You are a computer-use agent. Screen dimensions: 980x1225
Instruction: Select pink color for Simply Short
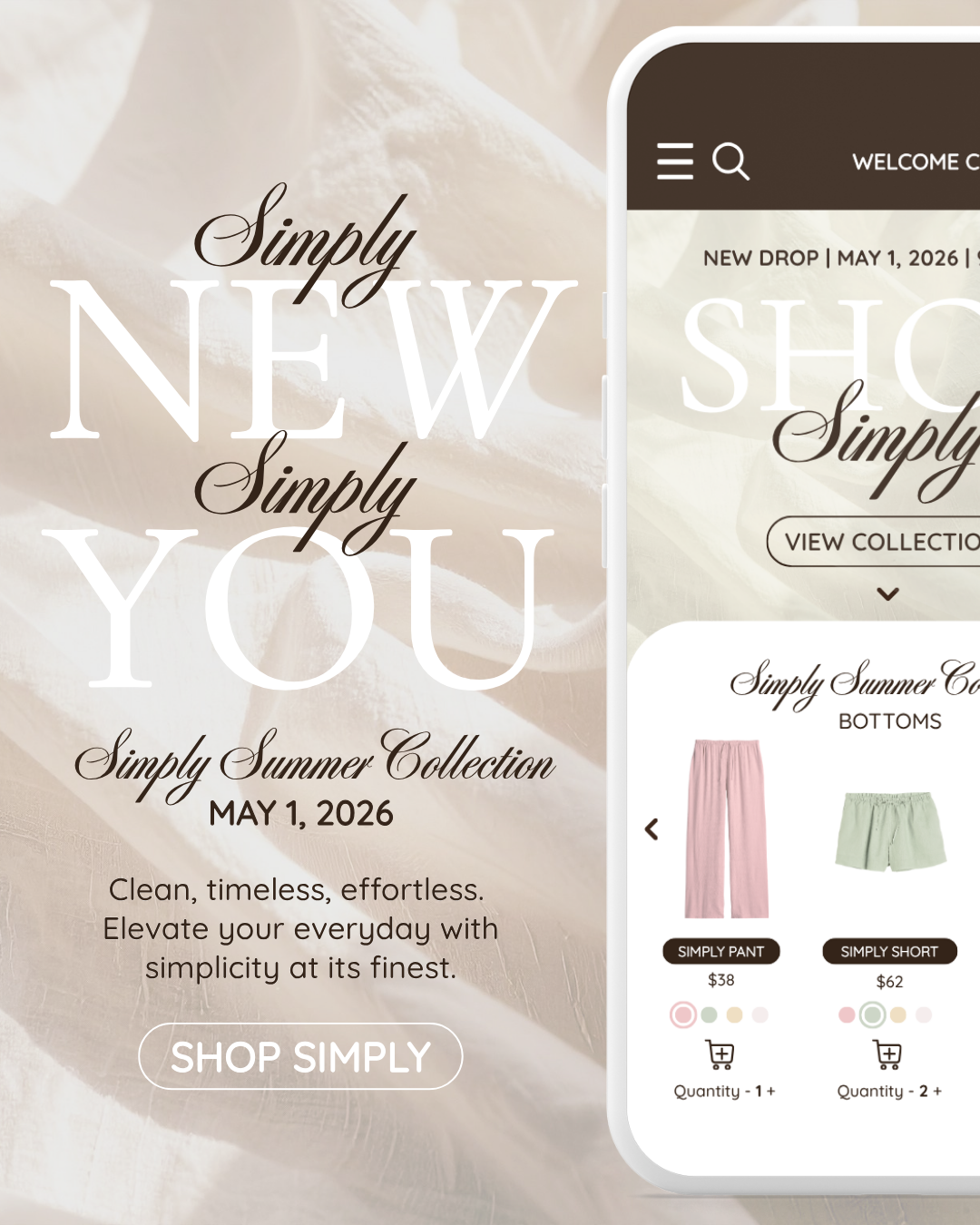pos(847,1014)
